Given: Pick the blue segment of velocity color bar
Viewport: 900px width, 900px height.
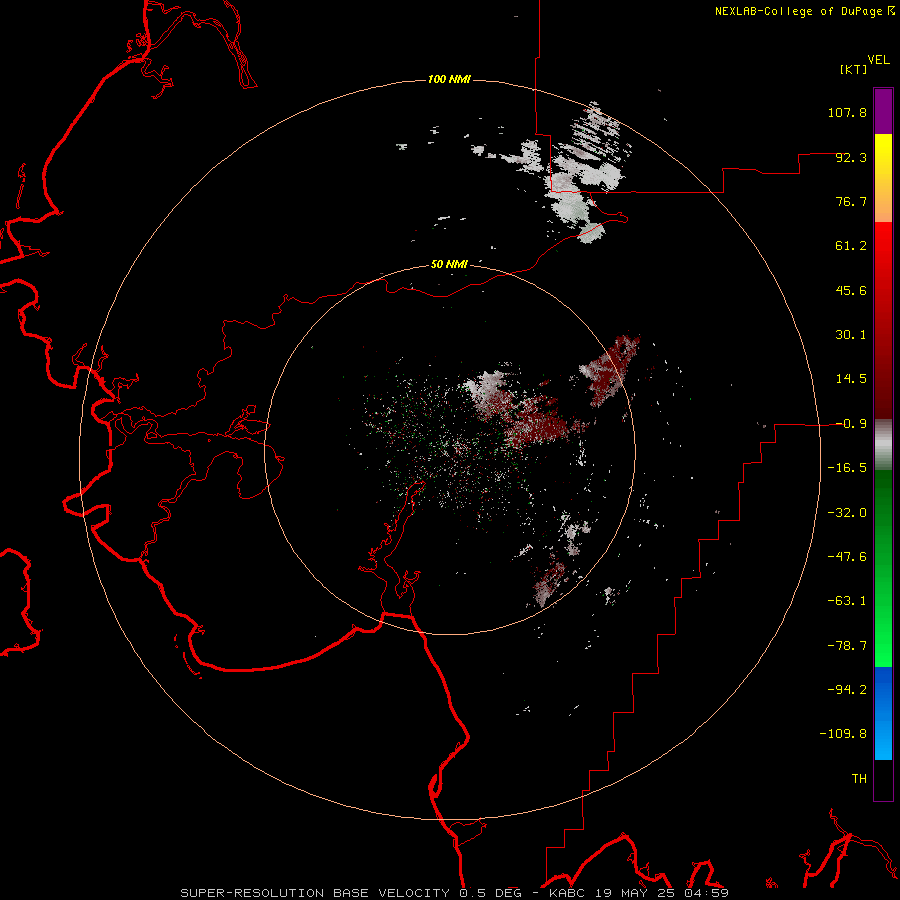Looking at the screenshot, I should 883,713.
